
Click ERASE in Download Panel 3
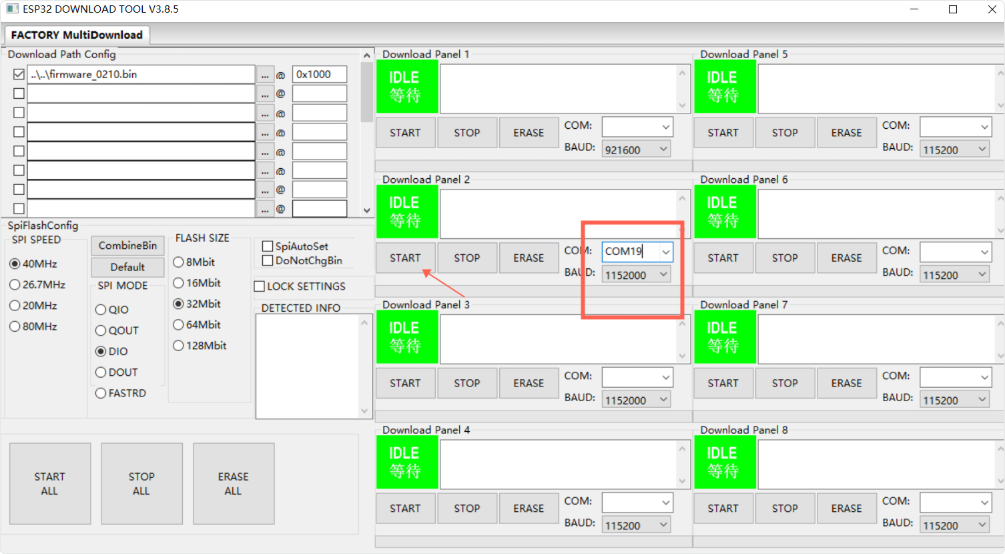click(528, 383)
